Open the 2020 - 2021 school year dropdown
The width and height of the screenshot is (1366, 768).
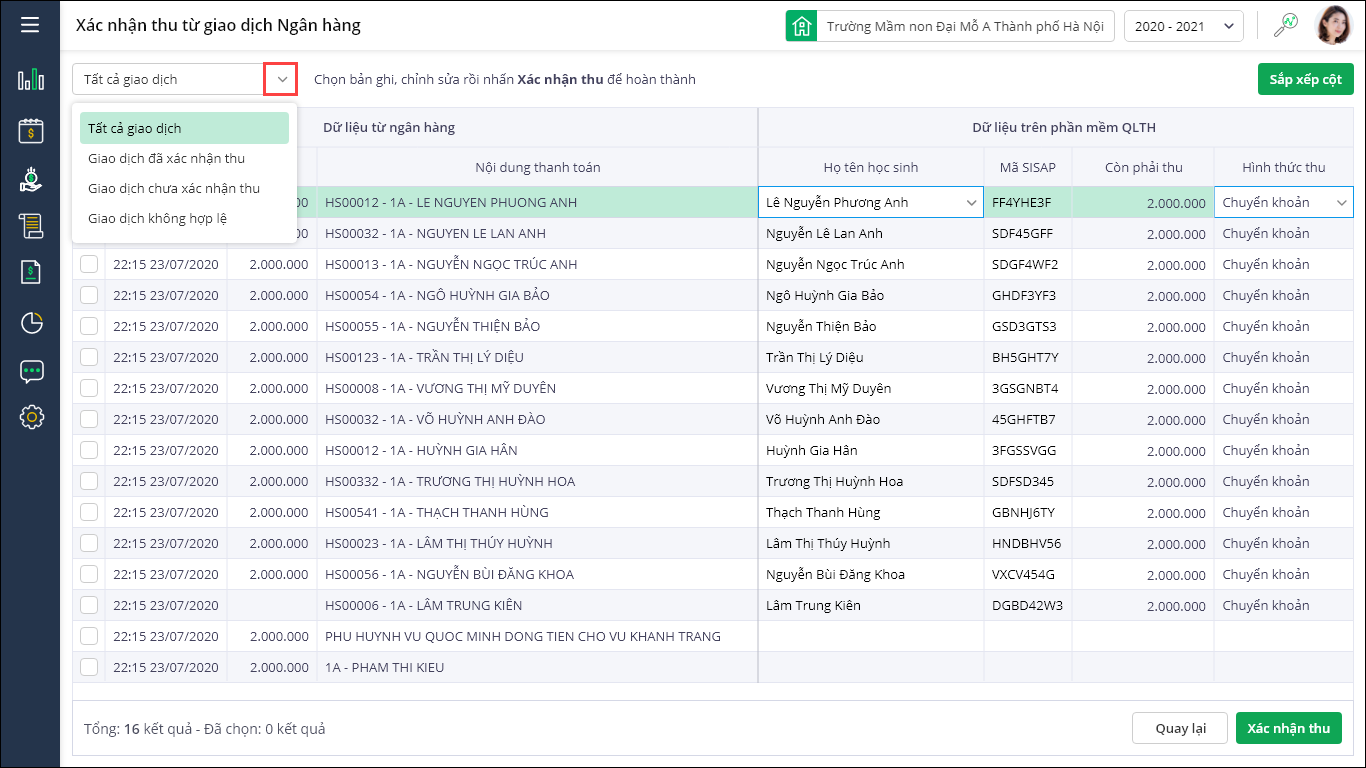[1183, 27]
